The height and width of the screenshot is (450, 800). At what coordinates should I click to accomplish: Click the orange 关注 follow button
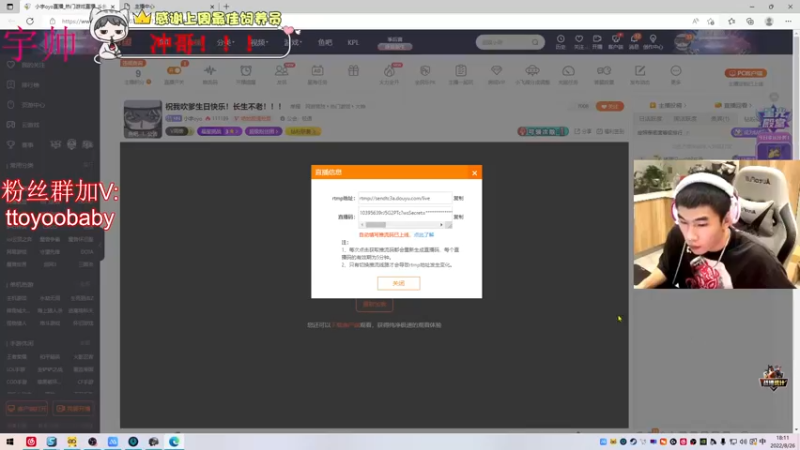click(x=610, y=107)
